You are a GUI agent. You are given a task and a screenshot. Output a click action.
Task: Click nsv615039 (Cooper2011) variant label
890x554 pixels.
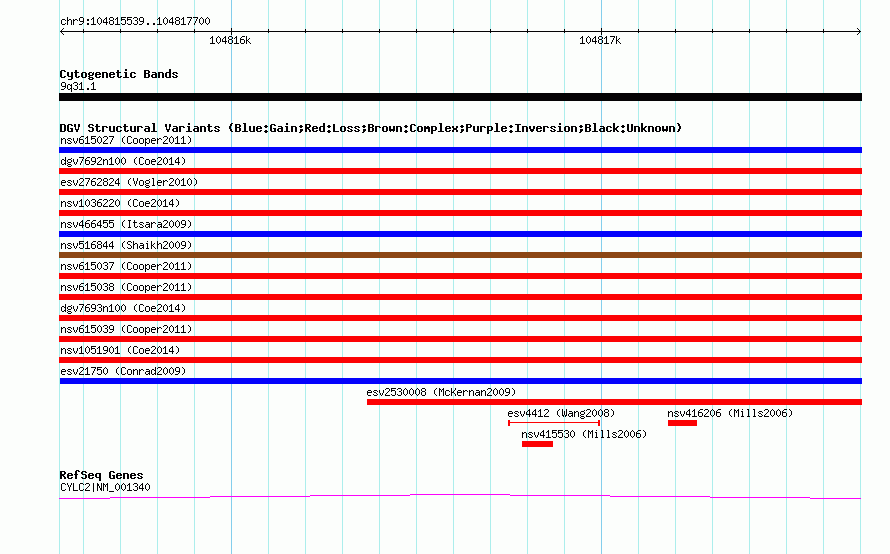click(126, 329)
